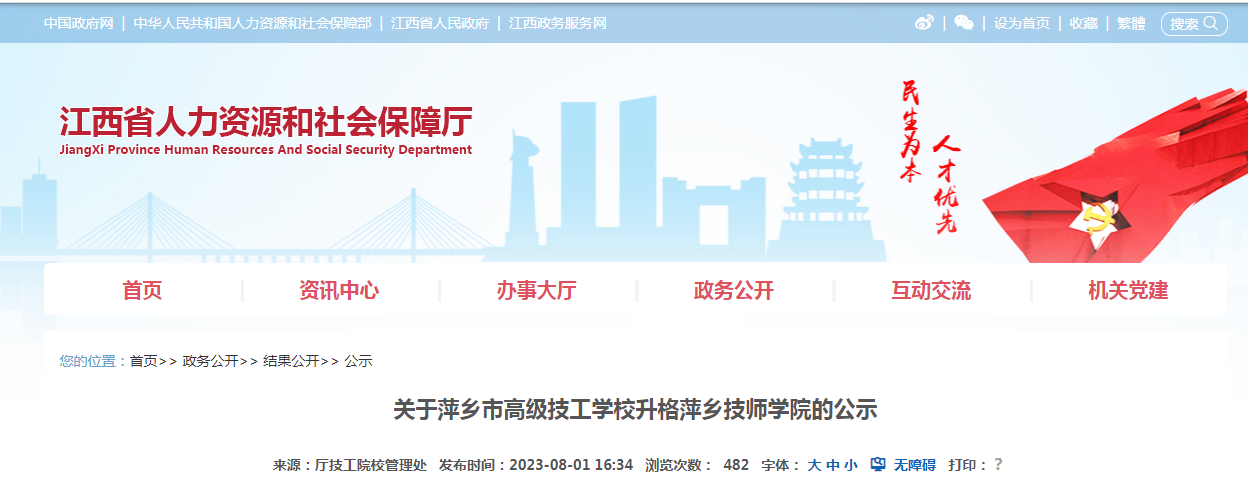1248x491 pixels.
Task: Click 首页 in the breadcrumb
Action: [x=144, y=361]
